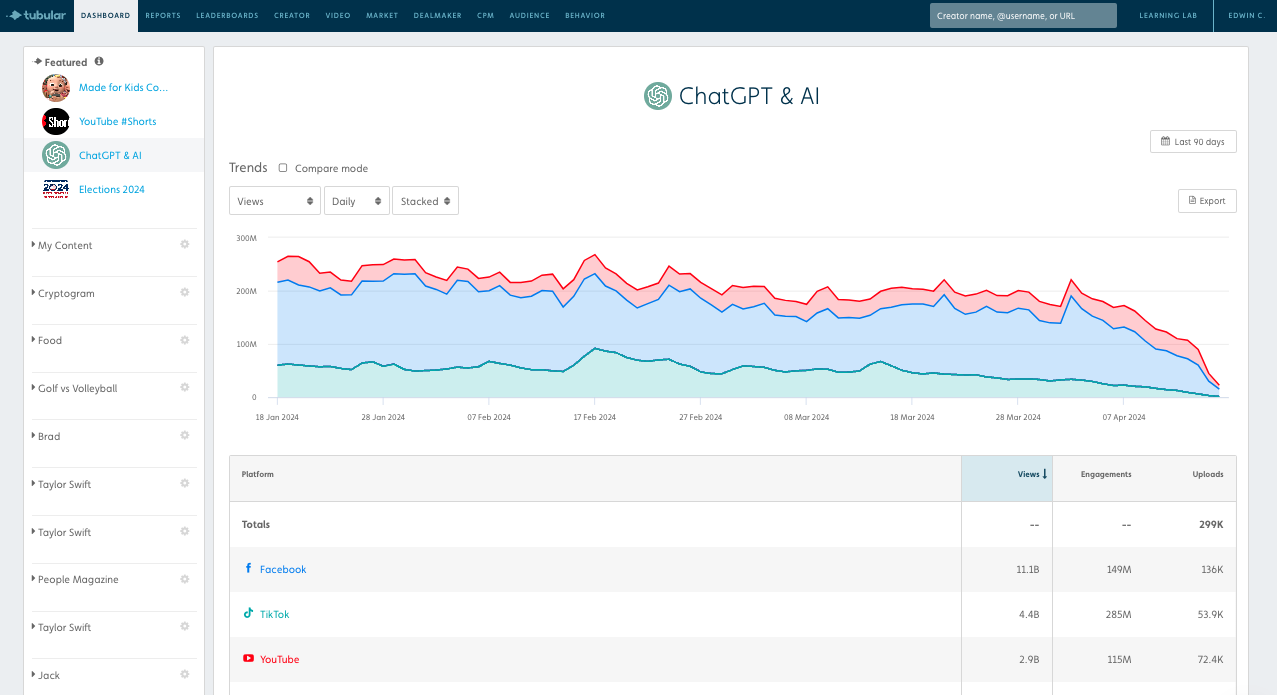Click the TikTok platform icon

point(248,613)
